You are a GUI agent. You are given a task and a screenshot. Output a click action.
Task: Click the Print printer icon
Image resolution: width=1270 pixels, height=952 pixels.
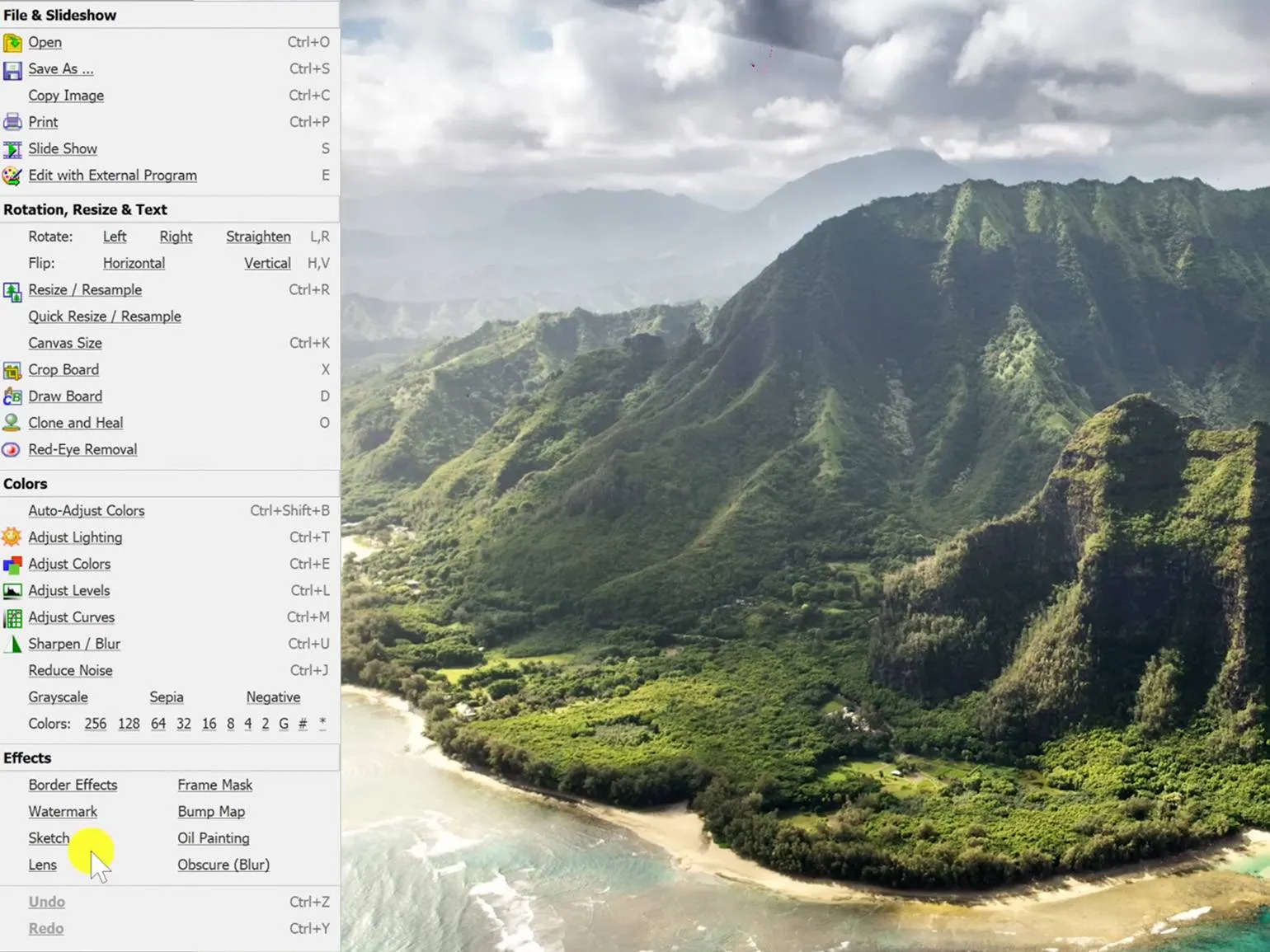[x=12, y=122]
